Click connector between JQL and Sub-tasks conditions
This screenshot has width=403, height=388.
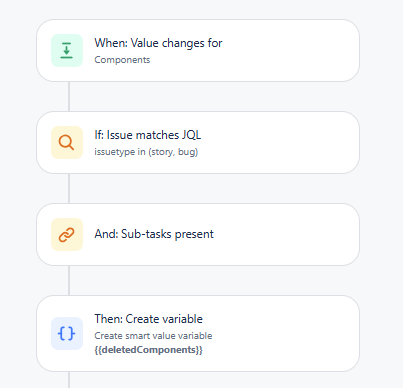coord(69,189)
